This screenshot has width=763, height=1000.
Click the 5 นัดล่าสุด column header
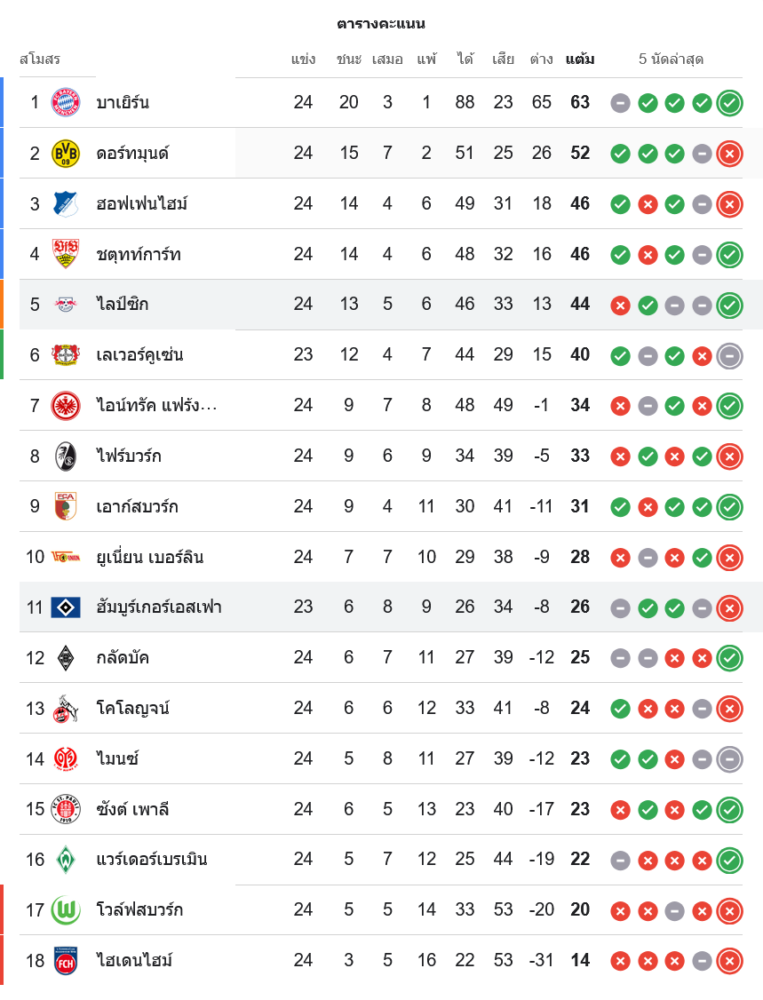point(671,59)
